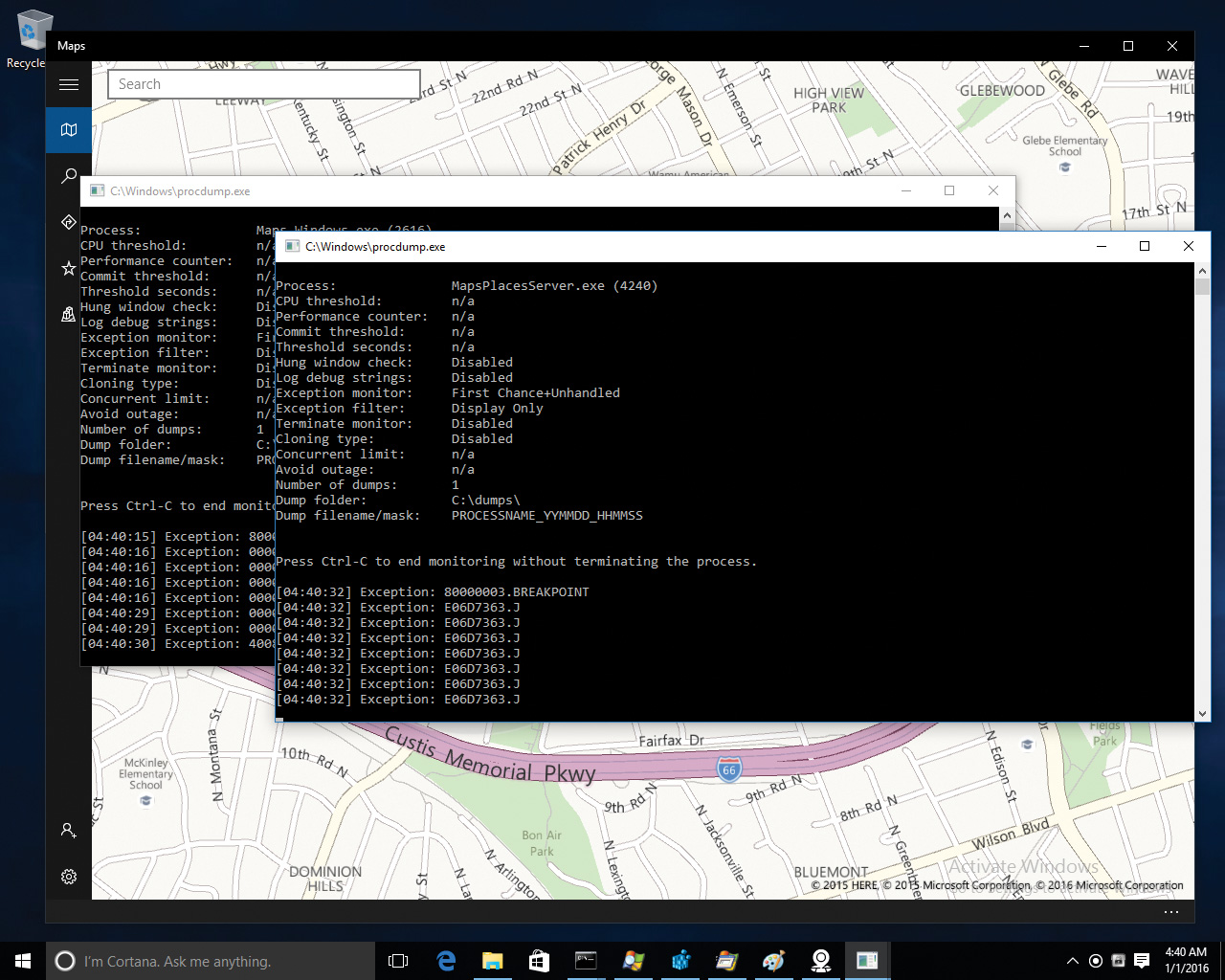
Task: Open the magnifier-with-flag taskbar app
Action: (x=633, y=961)
